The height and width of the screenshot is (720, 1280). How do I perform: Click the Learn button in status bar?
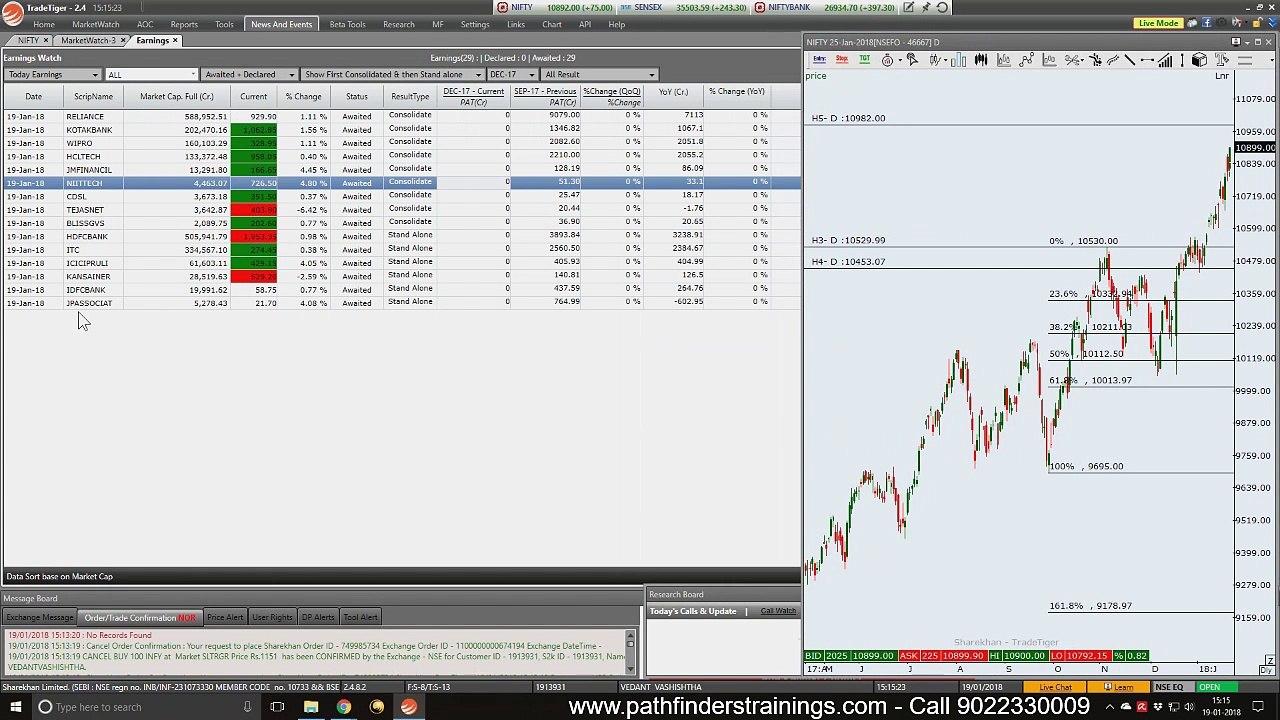click(1120, 687)
